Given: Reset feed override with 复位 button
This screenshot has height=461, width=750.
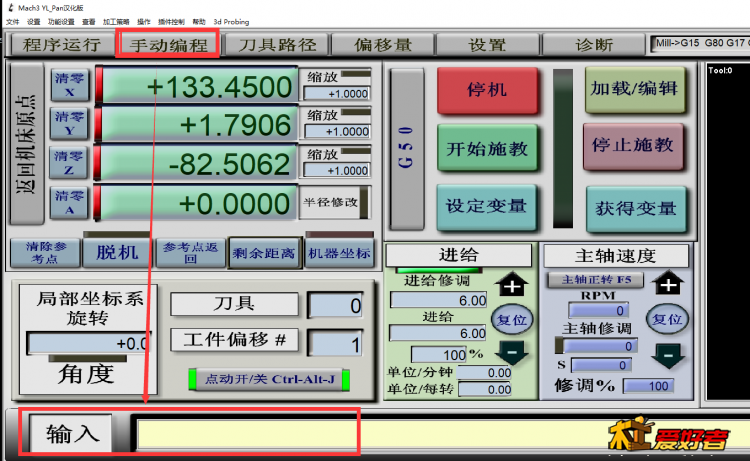Looking at the screenshot, I should click(512, 319).
